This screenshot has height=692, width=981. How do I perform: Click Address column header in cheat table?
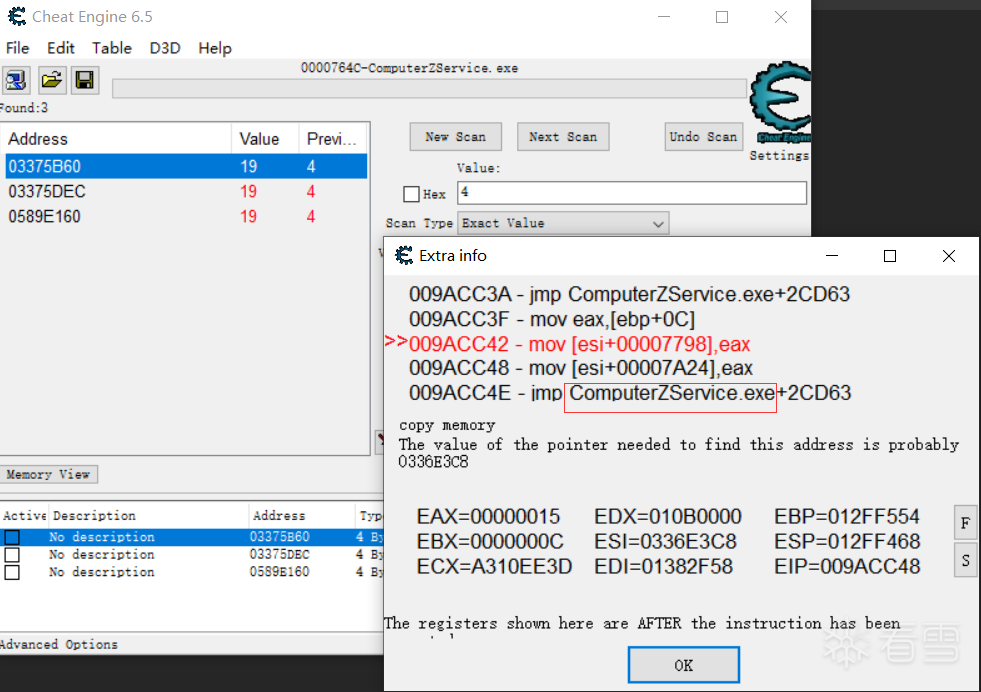pos(302,516)
